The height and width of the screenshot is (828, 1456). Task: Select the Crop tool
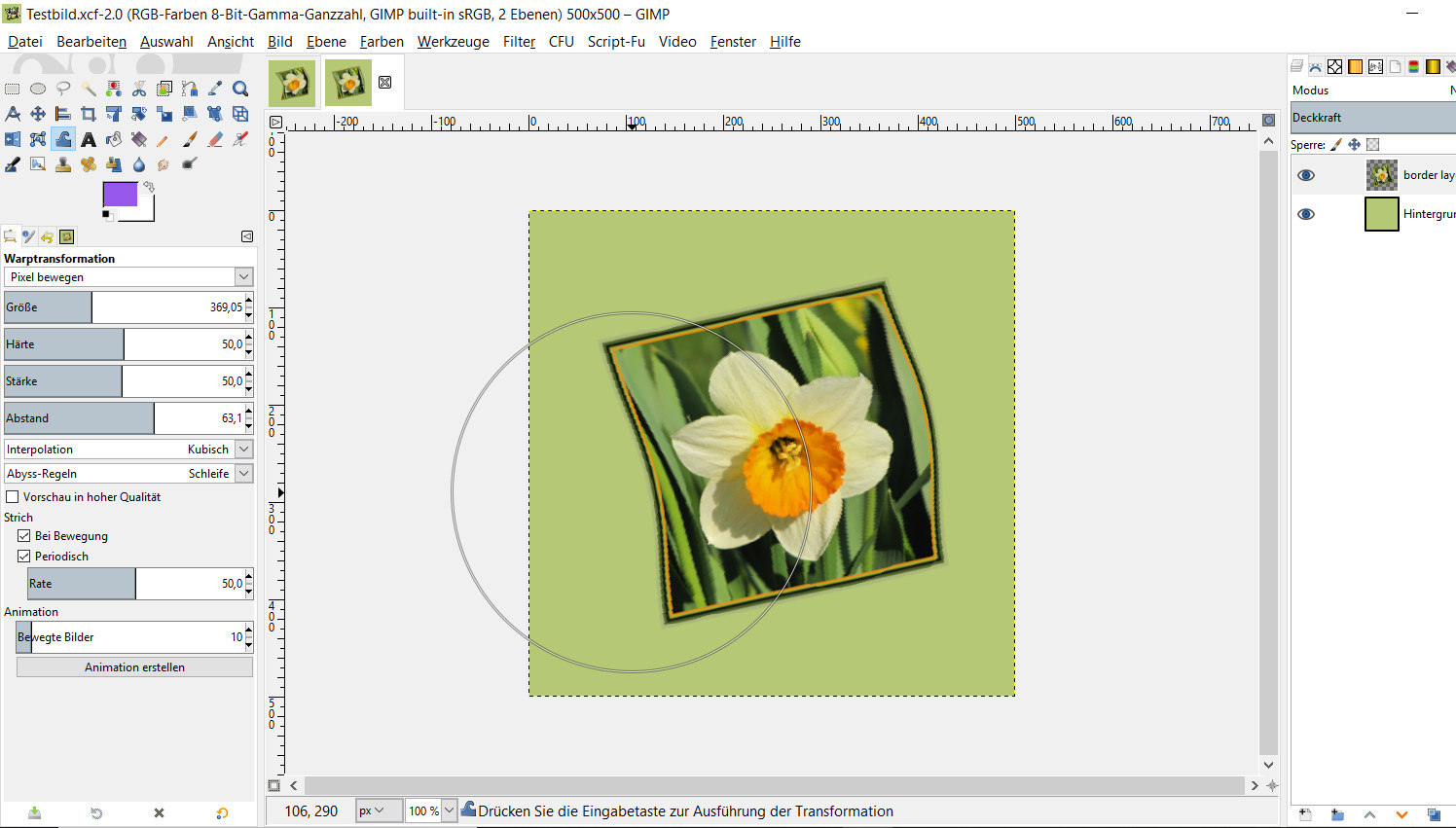pyautogui.click(x=89, y=114)
